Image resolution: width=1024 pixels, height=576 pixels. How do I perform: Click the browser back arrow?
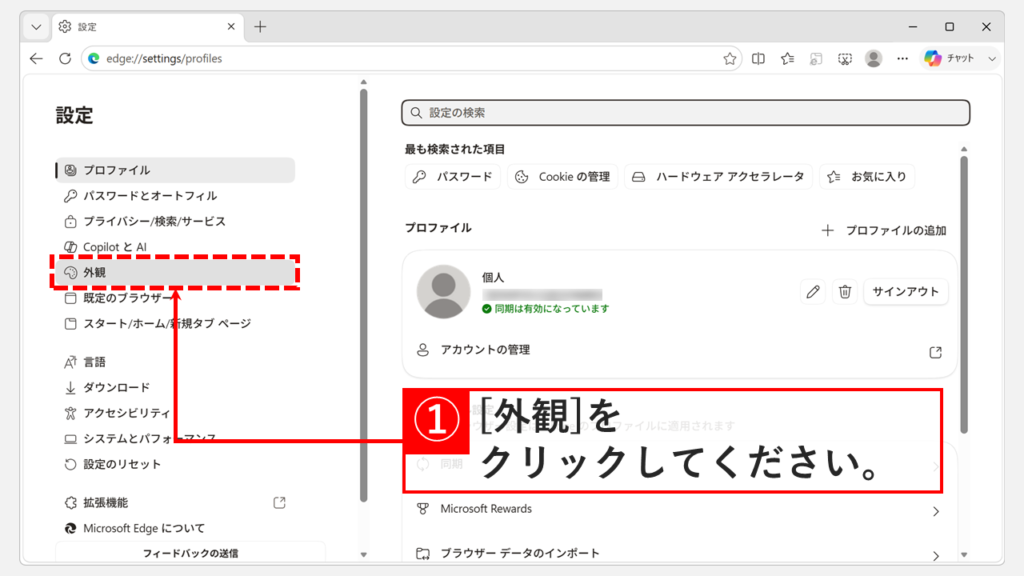[x=36, y=59]
